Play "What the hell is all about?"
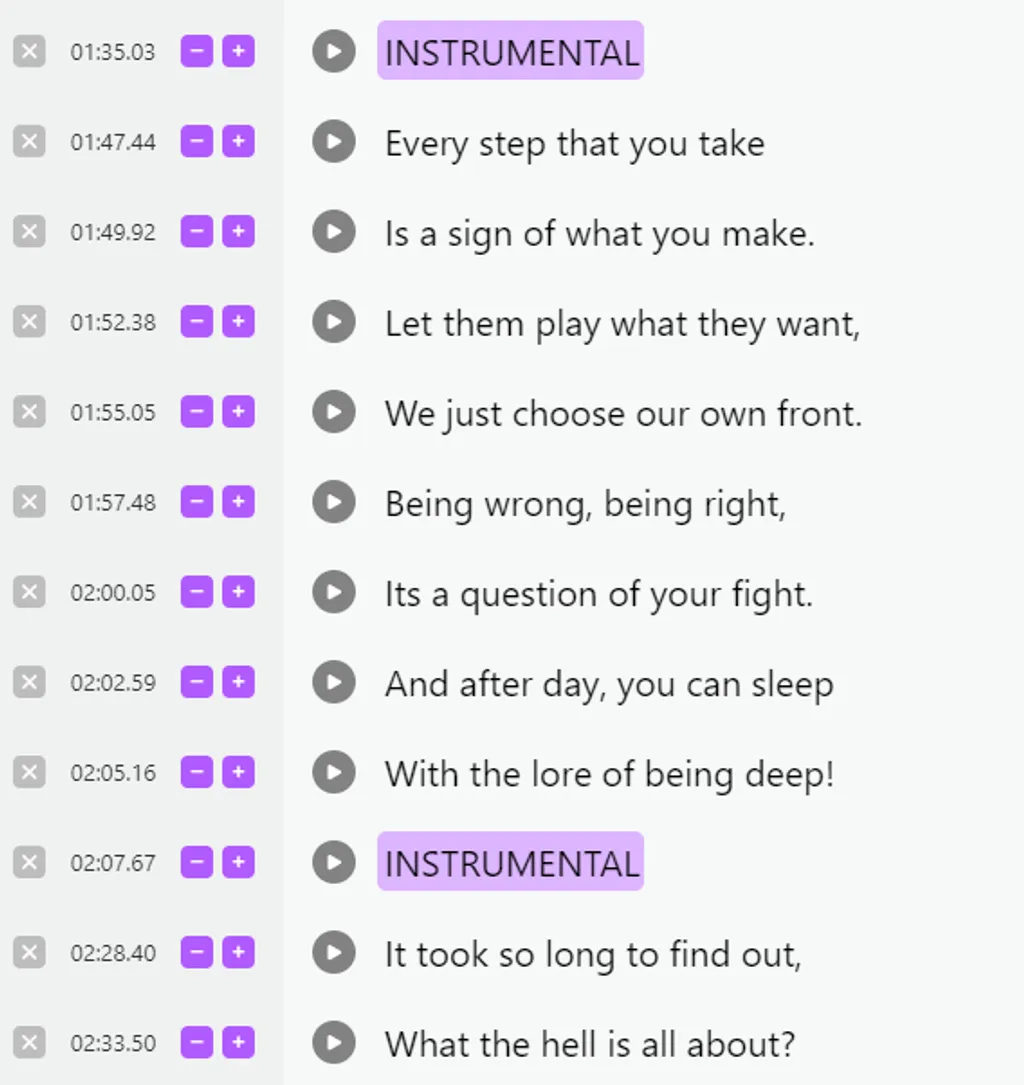 333,1043
